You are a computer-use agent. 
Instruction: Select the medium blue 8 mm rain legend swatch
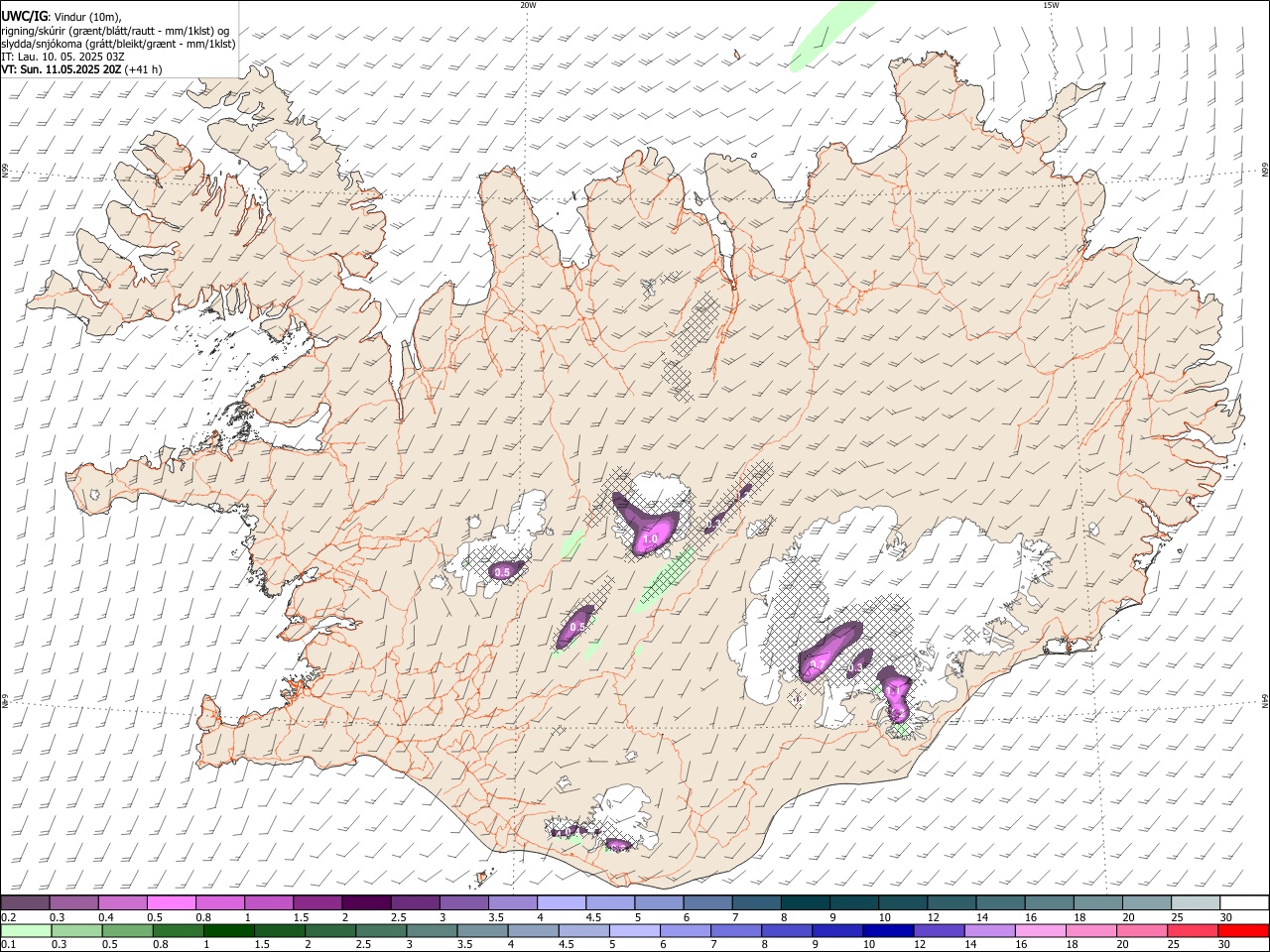pyautogui.click(x=787, y=931)
